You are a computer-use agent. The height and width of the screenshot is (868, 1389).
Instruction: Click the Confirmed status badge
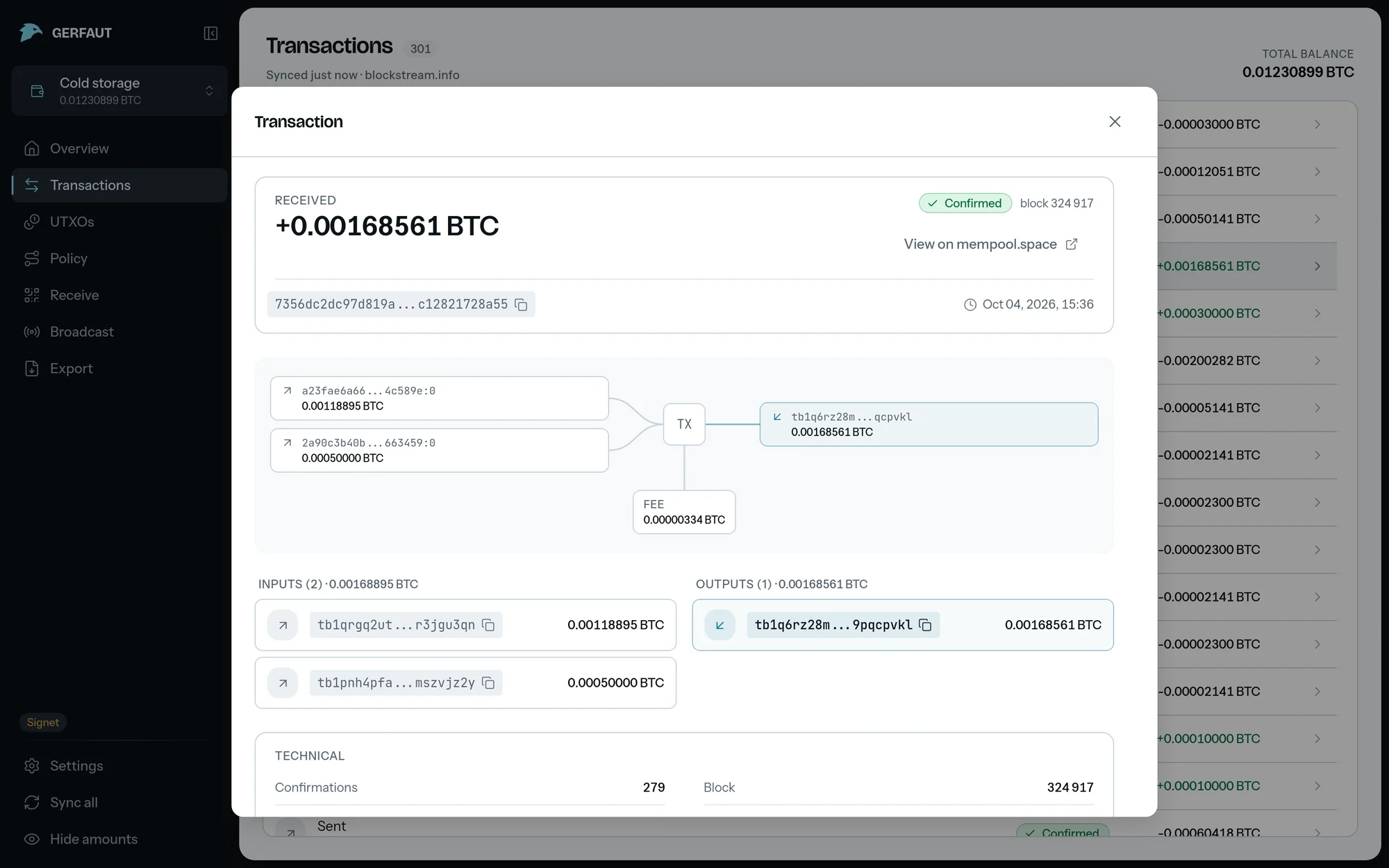965,203
